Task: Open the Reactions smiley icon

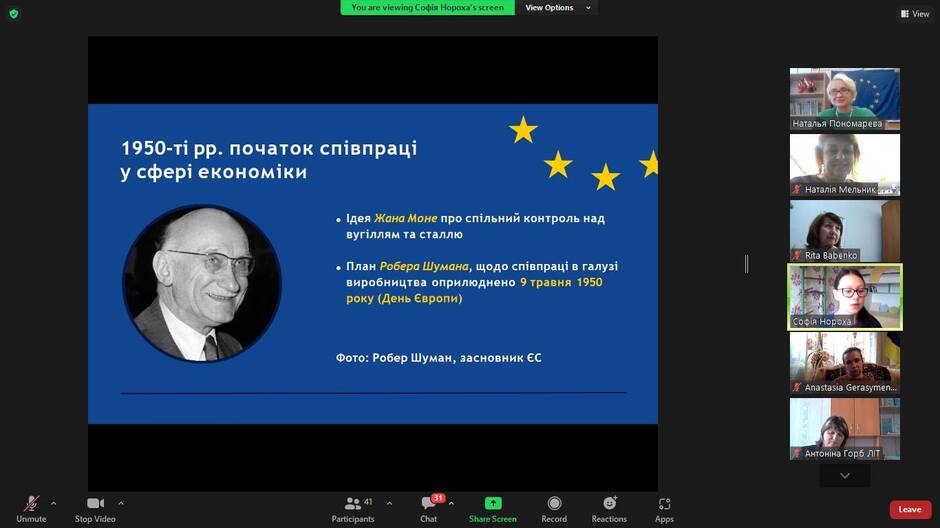Action: coord(610,503)
